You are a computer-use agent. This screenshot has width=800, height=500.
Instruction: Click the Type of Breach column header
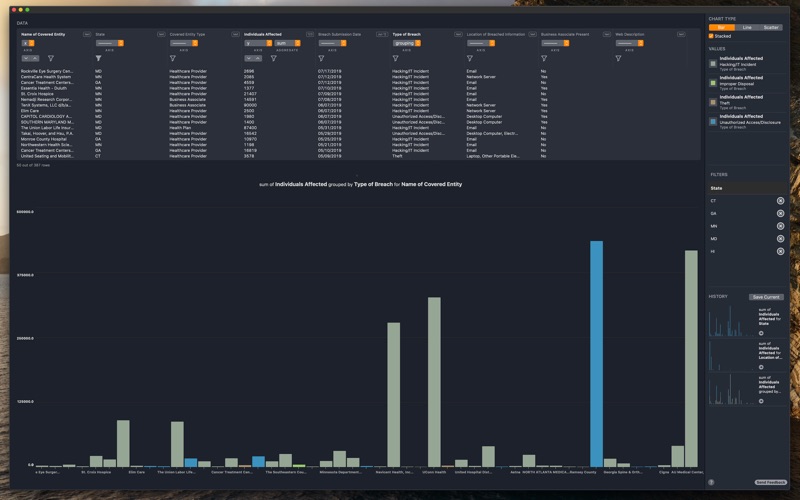click(407, 34)
